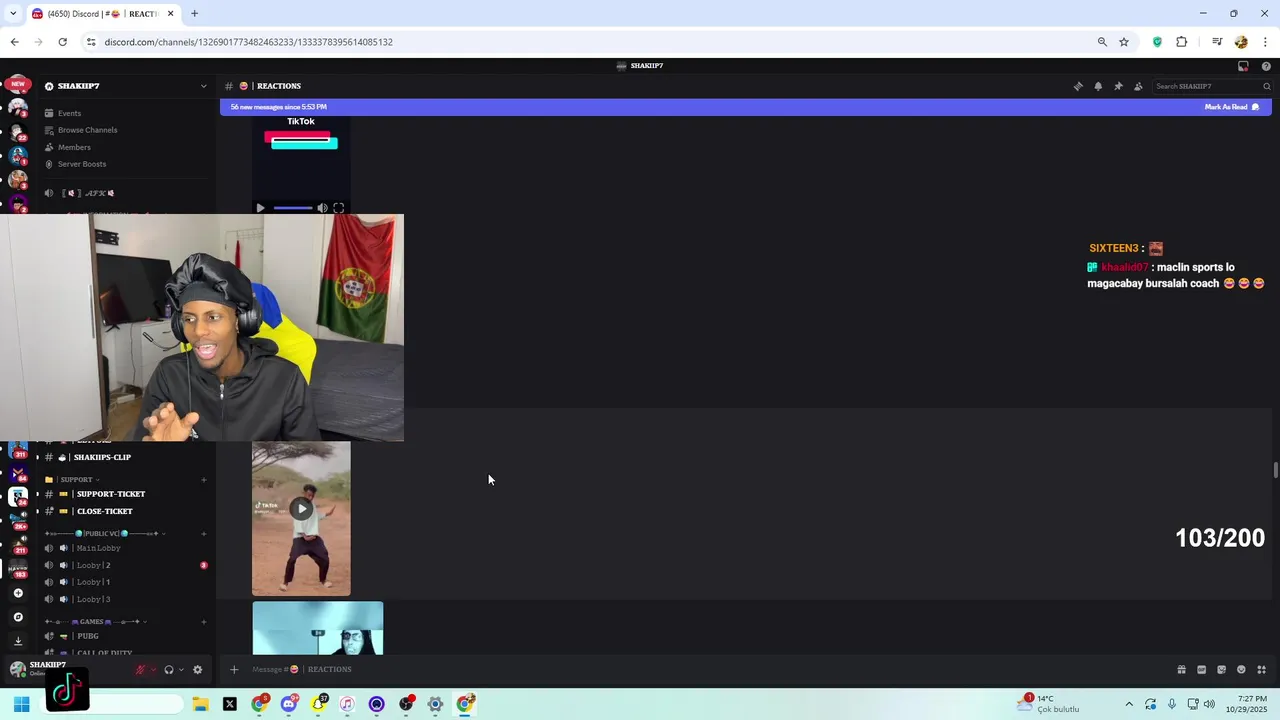Screen dimensions: 1280x720
Task: Bookmark this page star icon
Action: pyautogui.click(x=1124, y=42)
